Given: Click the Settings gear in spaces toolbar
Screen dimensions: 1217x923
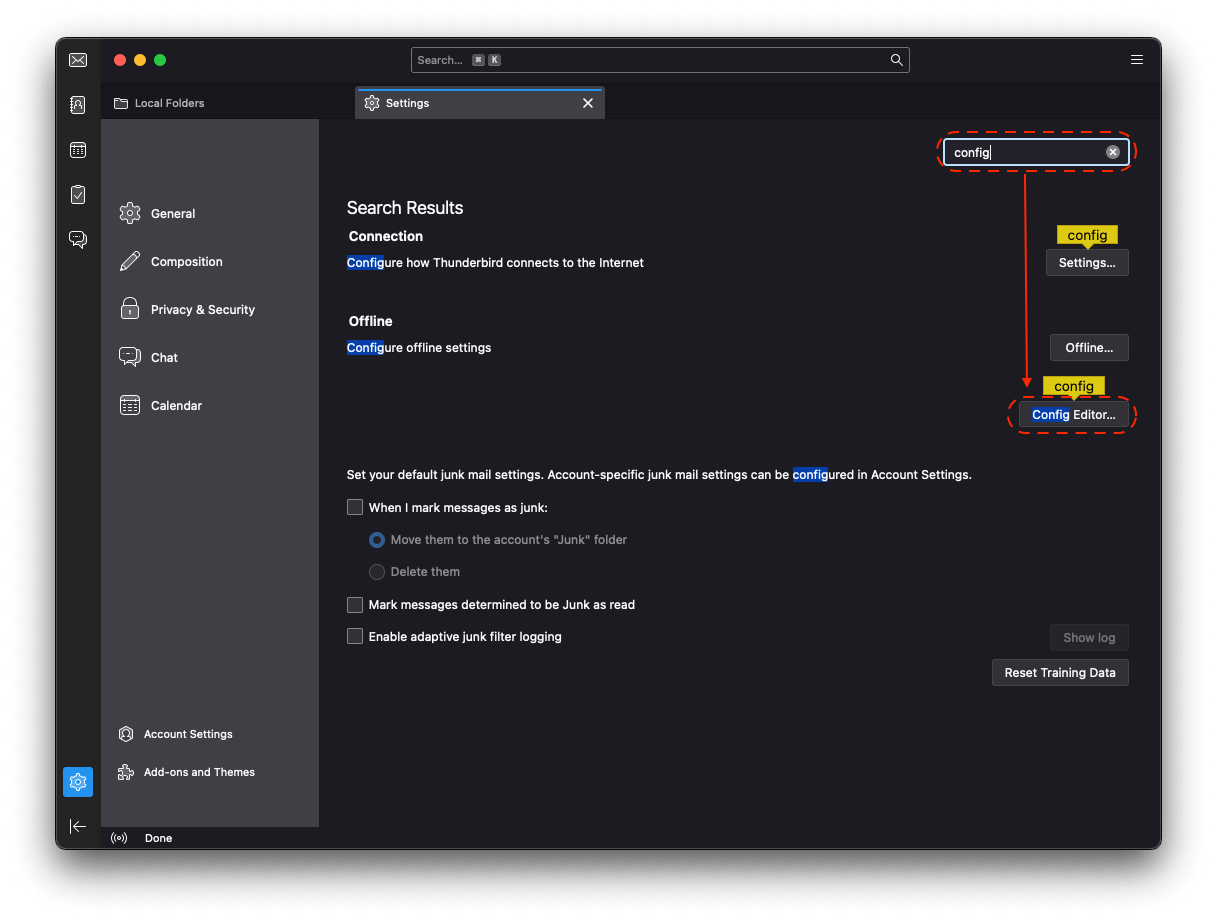Looking at the screenshot, I should coord(78,782).
